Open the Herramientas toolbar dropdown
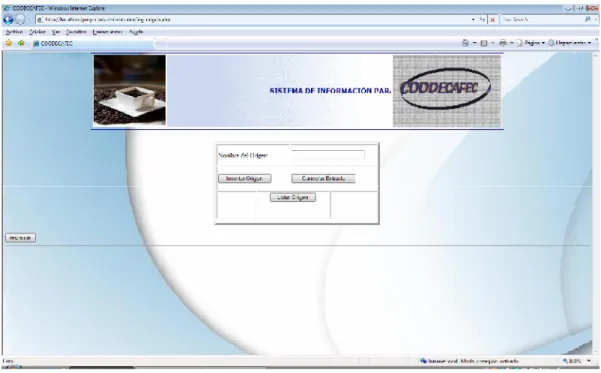This screenshot has height=373, width=601. pyautogui.click(x=570, y=43)
